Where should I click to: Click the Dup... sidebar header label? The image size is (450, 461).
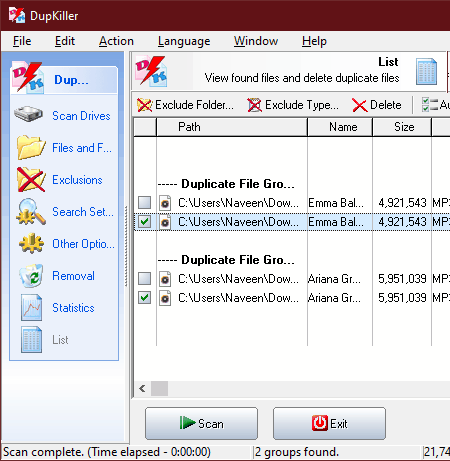(71, 80)
